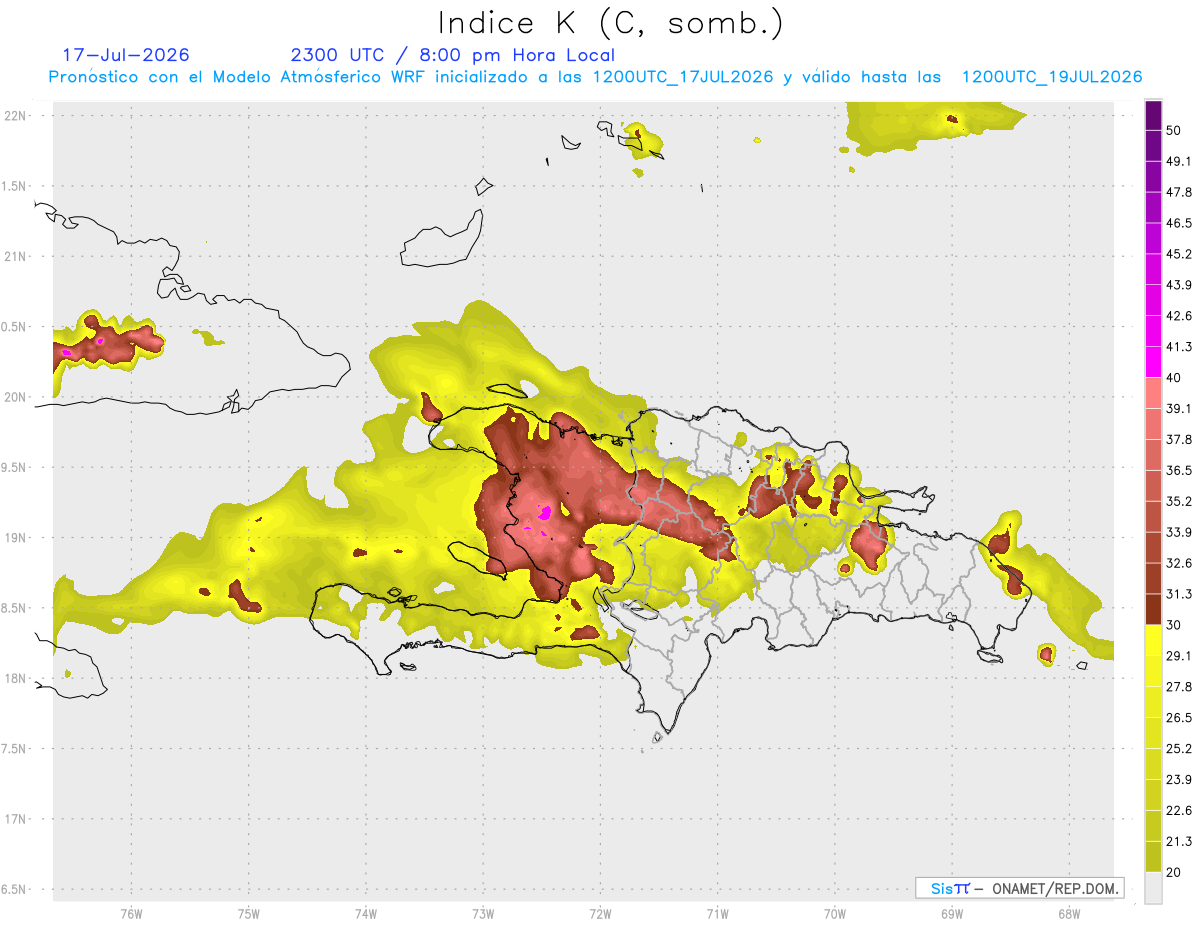
Task: Click the '46.5' color bar label
Action: (1179, 223)
